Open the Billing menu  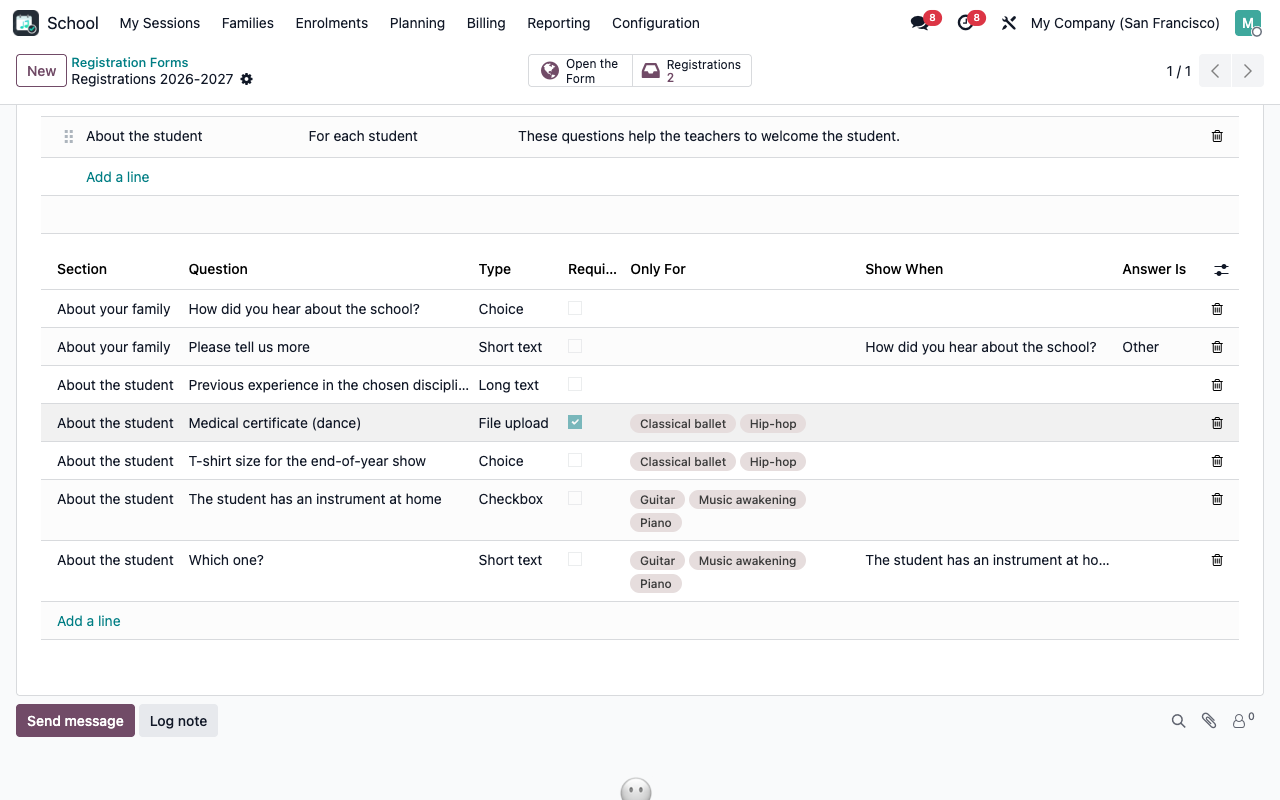pos(486,23)
